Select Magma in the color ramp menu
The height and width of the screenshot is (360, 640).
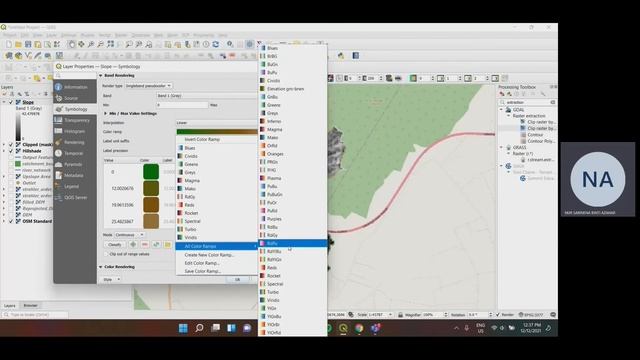click(x=216, y=180)
